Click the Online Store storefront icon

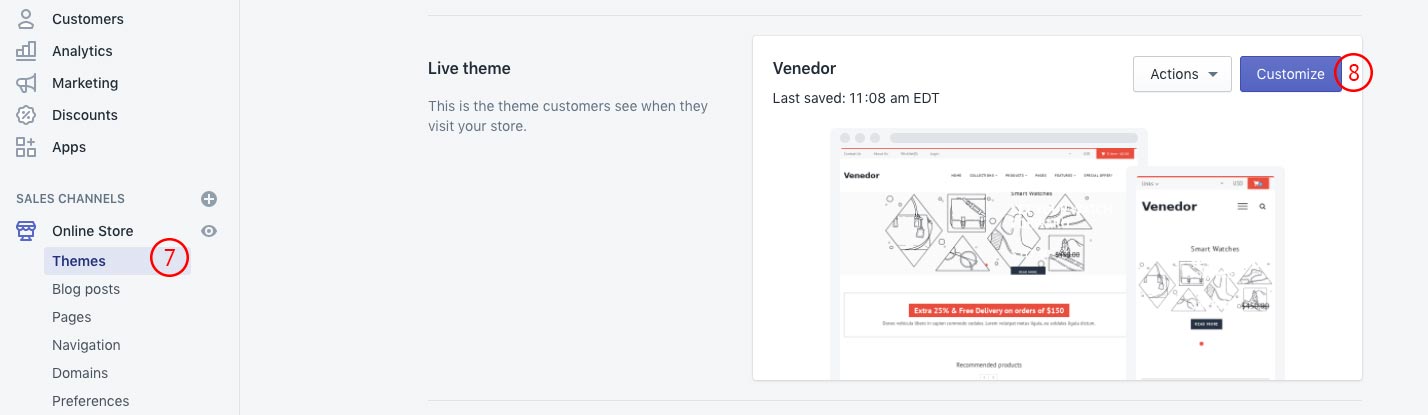26,231
